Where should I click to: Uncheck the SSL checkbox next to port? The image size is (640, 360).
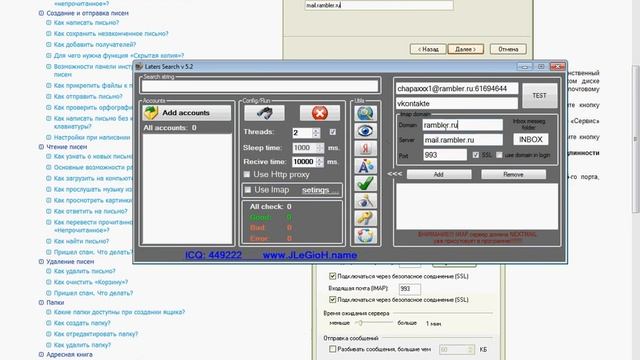pos(476,155)
